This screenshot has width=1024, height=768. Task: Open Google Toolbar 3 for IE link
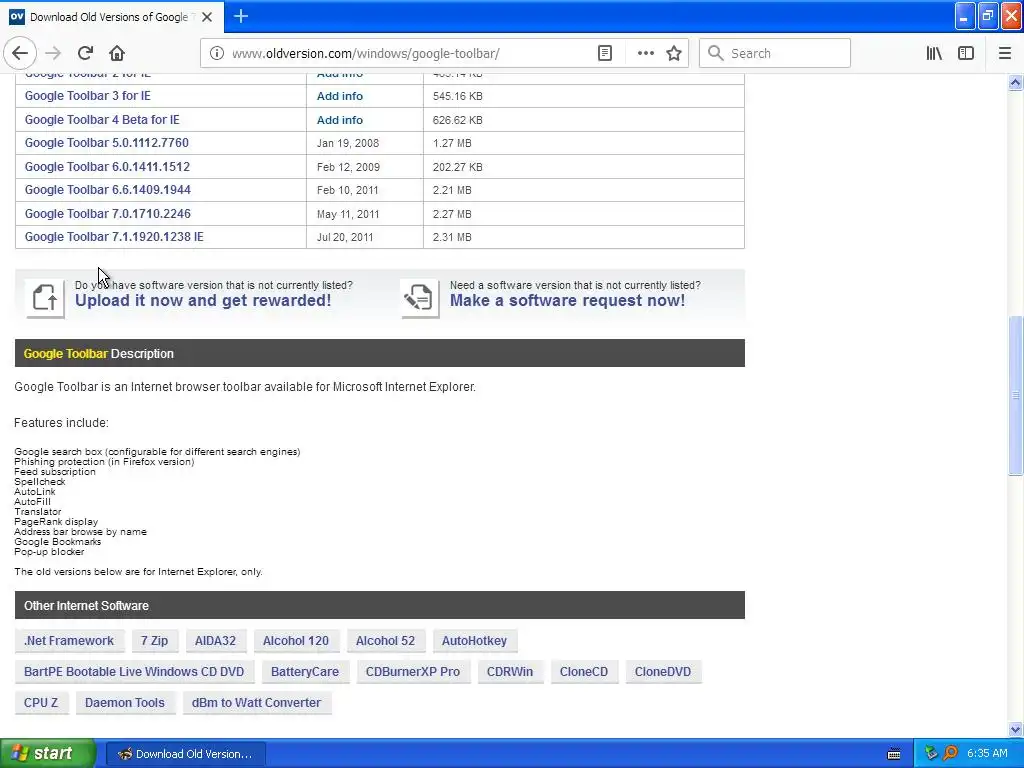(88, 95)
